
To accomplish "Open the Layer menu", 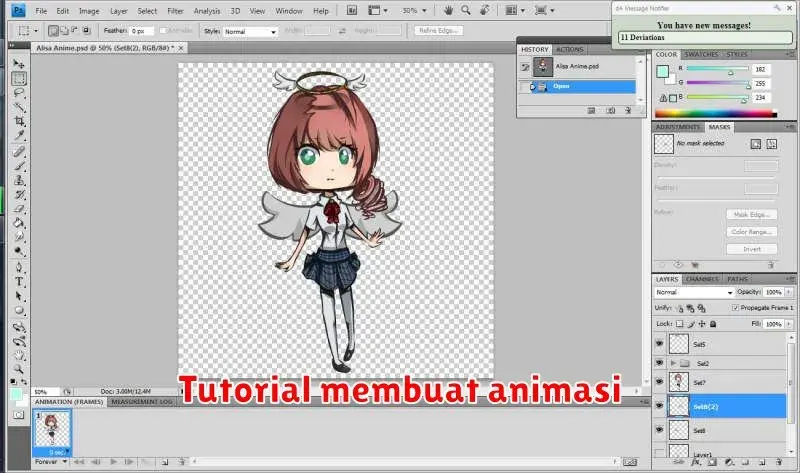I will click(119, 11).
